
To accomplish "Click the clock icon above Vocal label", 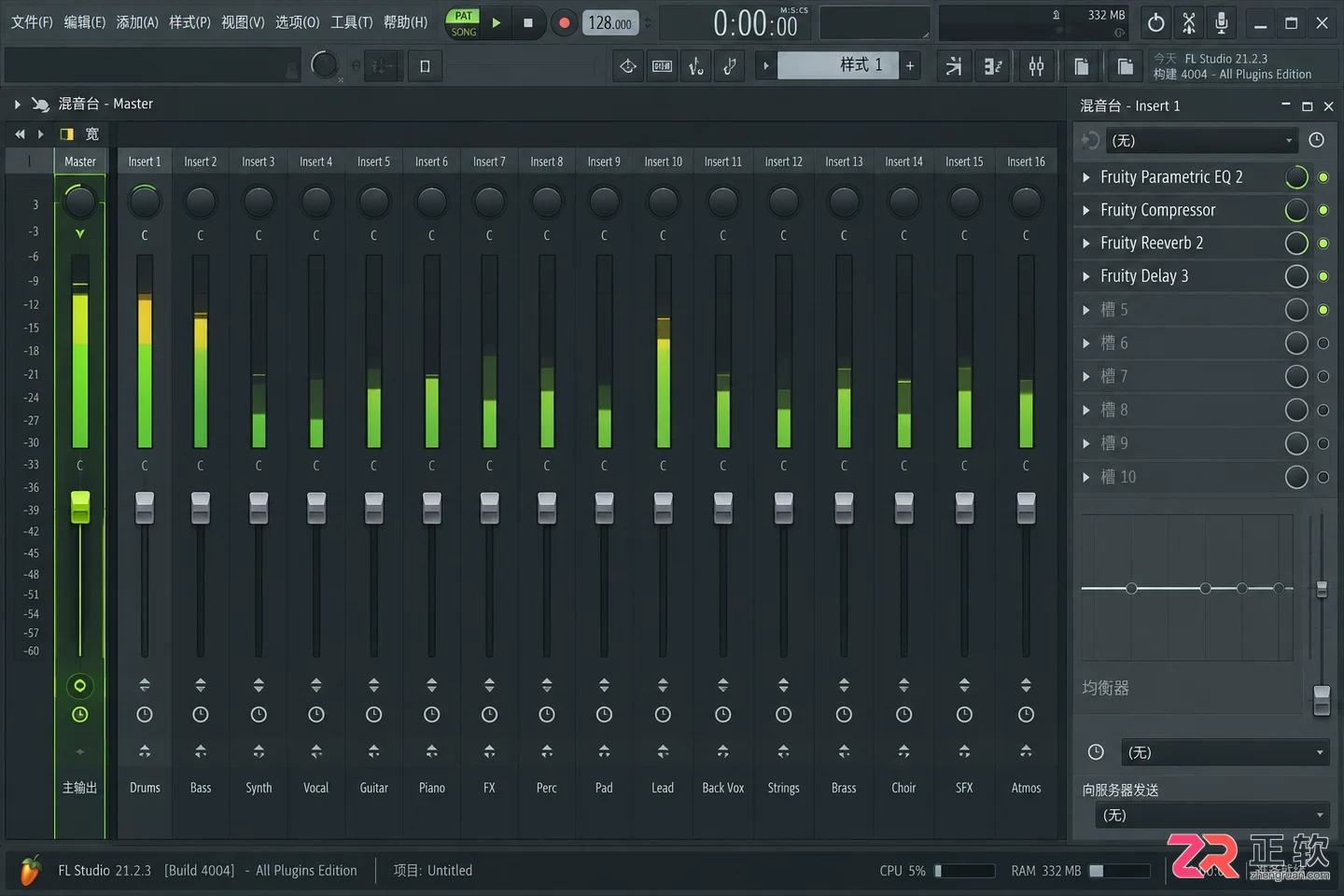I will tap(316, 715).
